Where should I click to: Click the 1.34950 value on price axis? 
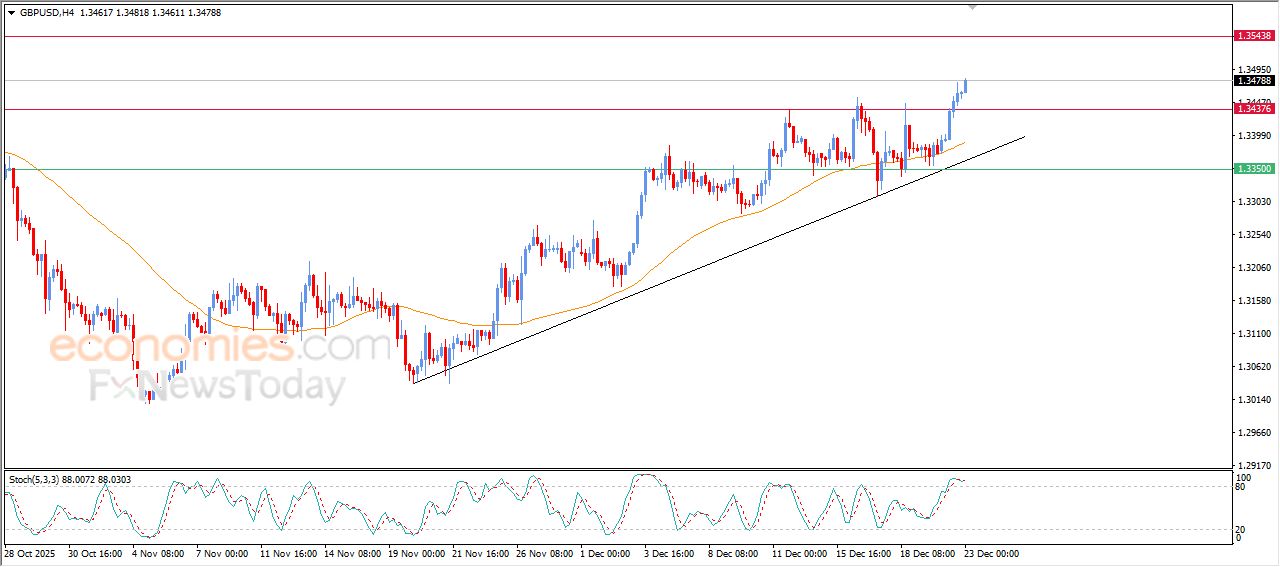coord(1254,70)
